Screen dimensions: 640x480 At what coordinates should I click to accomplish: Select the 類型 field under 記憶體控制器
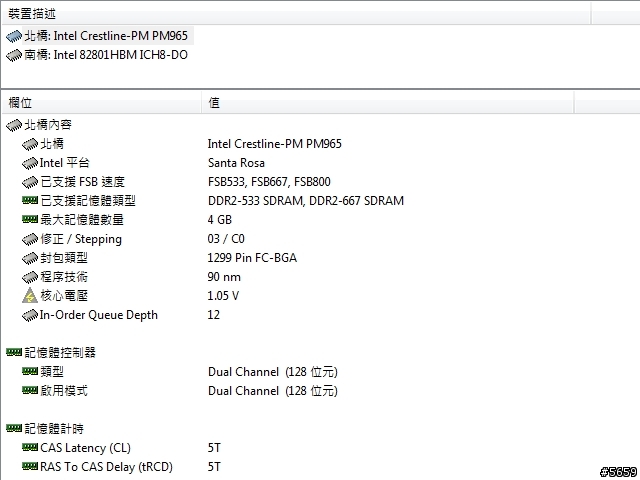[52, 371]
